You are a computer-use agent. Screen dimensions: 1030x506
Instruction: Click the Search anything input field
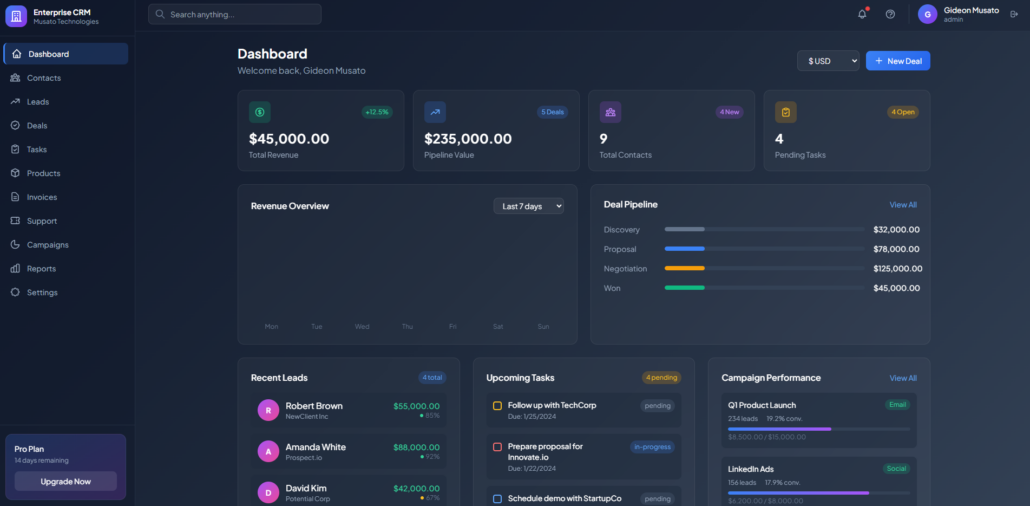pyautogui.click(x=235, y=14)
